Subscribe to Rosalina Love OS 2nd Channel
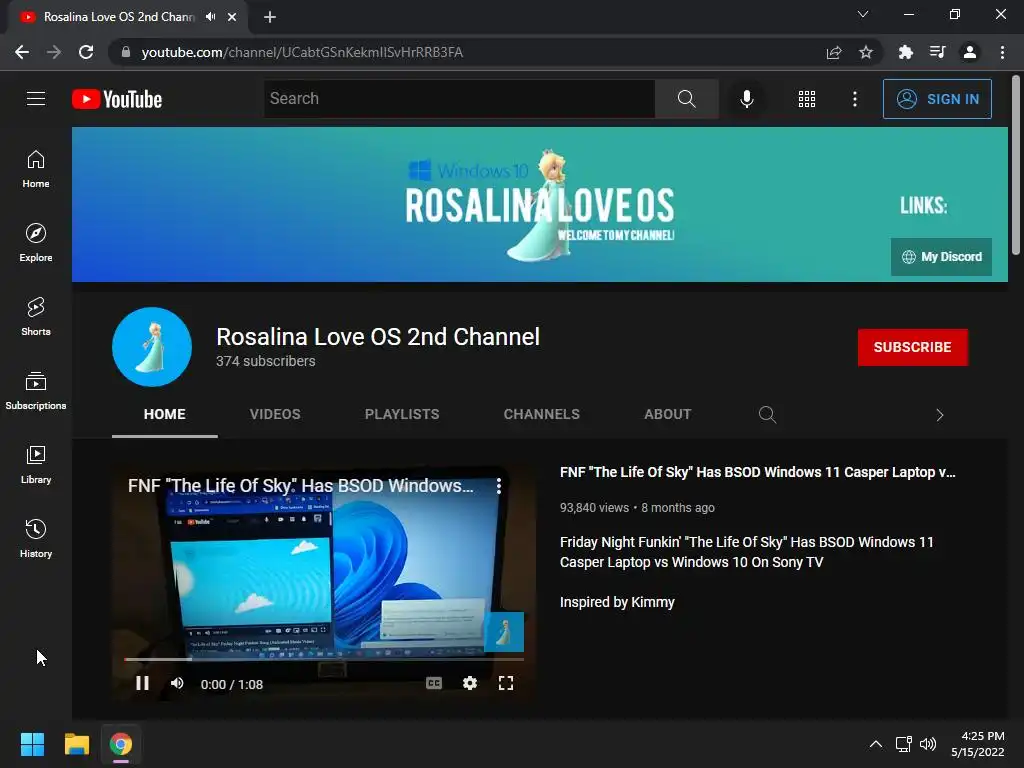Screen dimensions: 1024x768 click(912, 347)
